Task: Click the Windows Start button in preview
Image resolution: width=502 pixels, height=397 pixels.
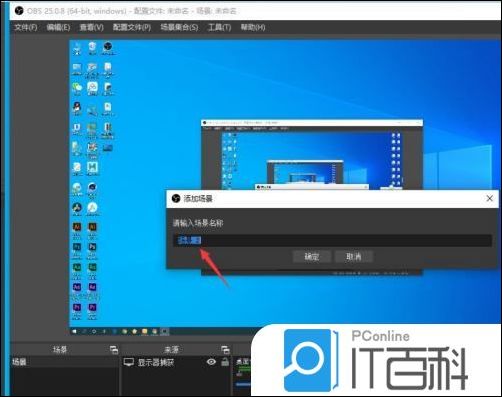Action: (74, 331)
